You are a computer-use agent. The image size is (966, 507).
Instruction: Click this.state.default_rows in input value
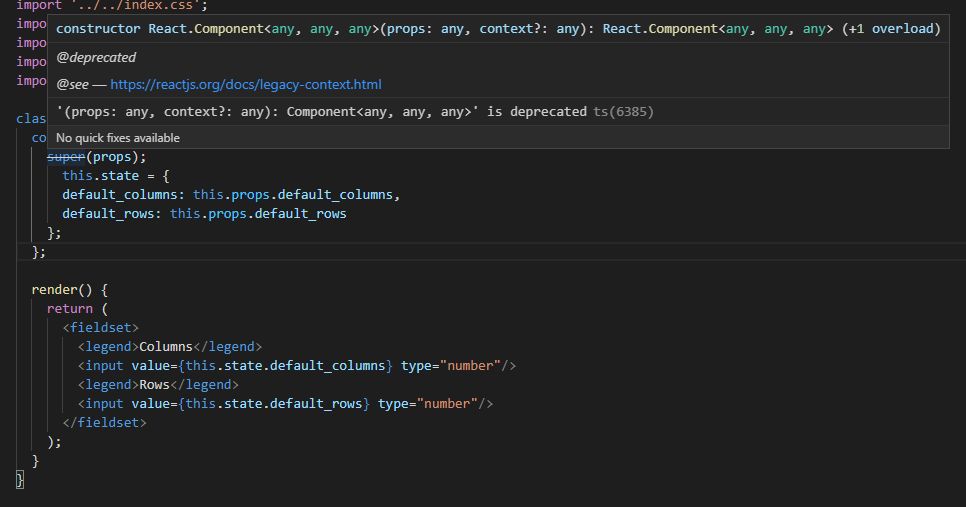point(274,404)
